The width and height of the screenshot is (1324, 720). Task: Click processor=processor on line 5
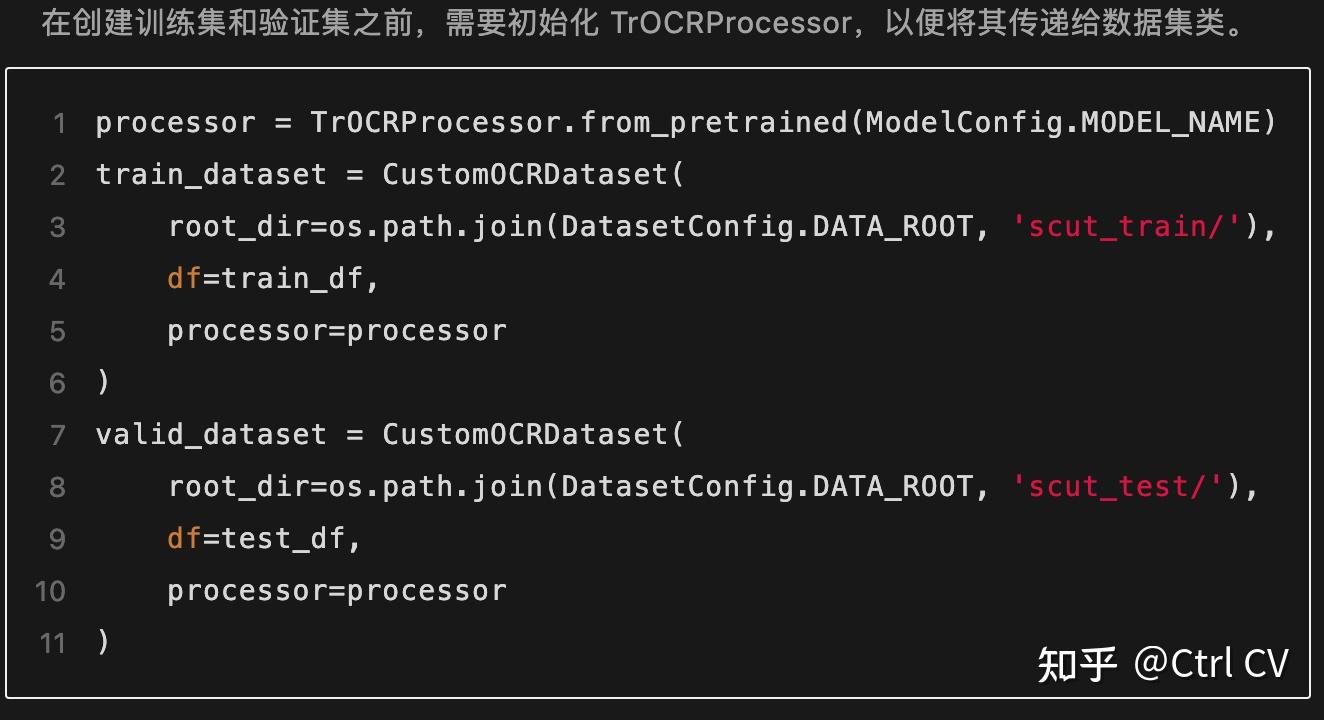pyautogui.click(x=337, y=331)
